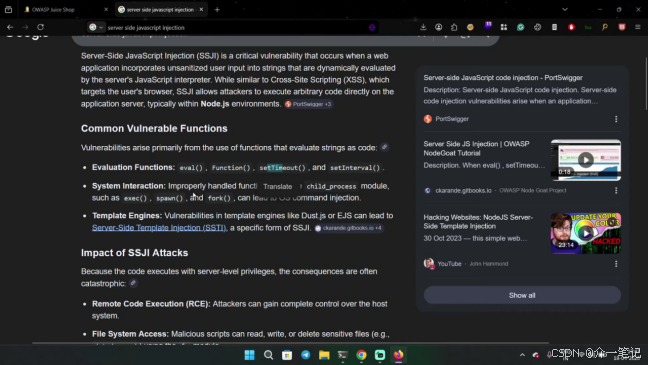Screen dimensions: 648x365
Task: Open File Explorer from taskbar
Action: [x=324, y=355]
